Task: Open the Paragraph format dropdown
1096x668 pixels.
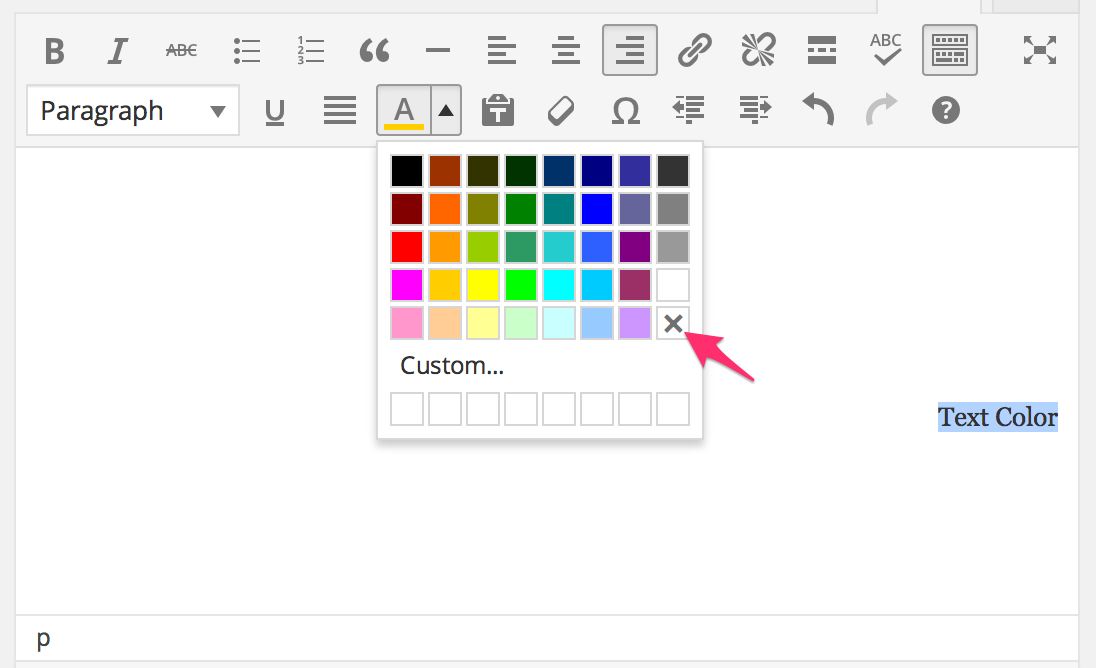Action: coord(133,110)
